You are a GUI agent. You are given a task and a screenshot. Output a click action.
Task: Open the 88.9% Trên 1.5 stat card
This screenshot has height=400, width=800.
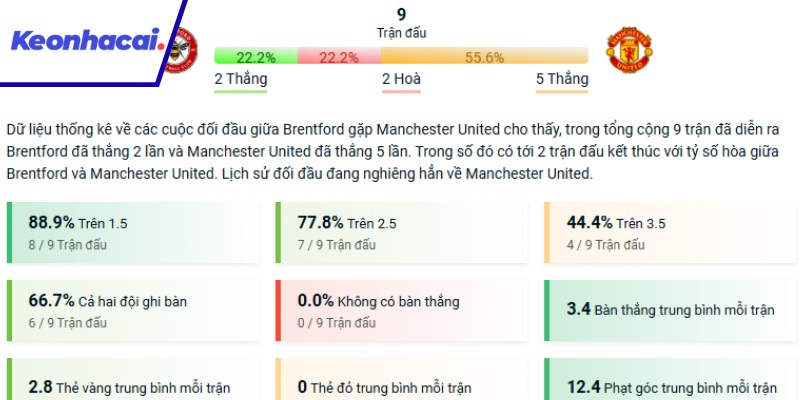tap(133, 232)
